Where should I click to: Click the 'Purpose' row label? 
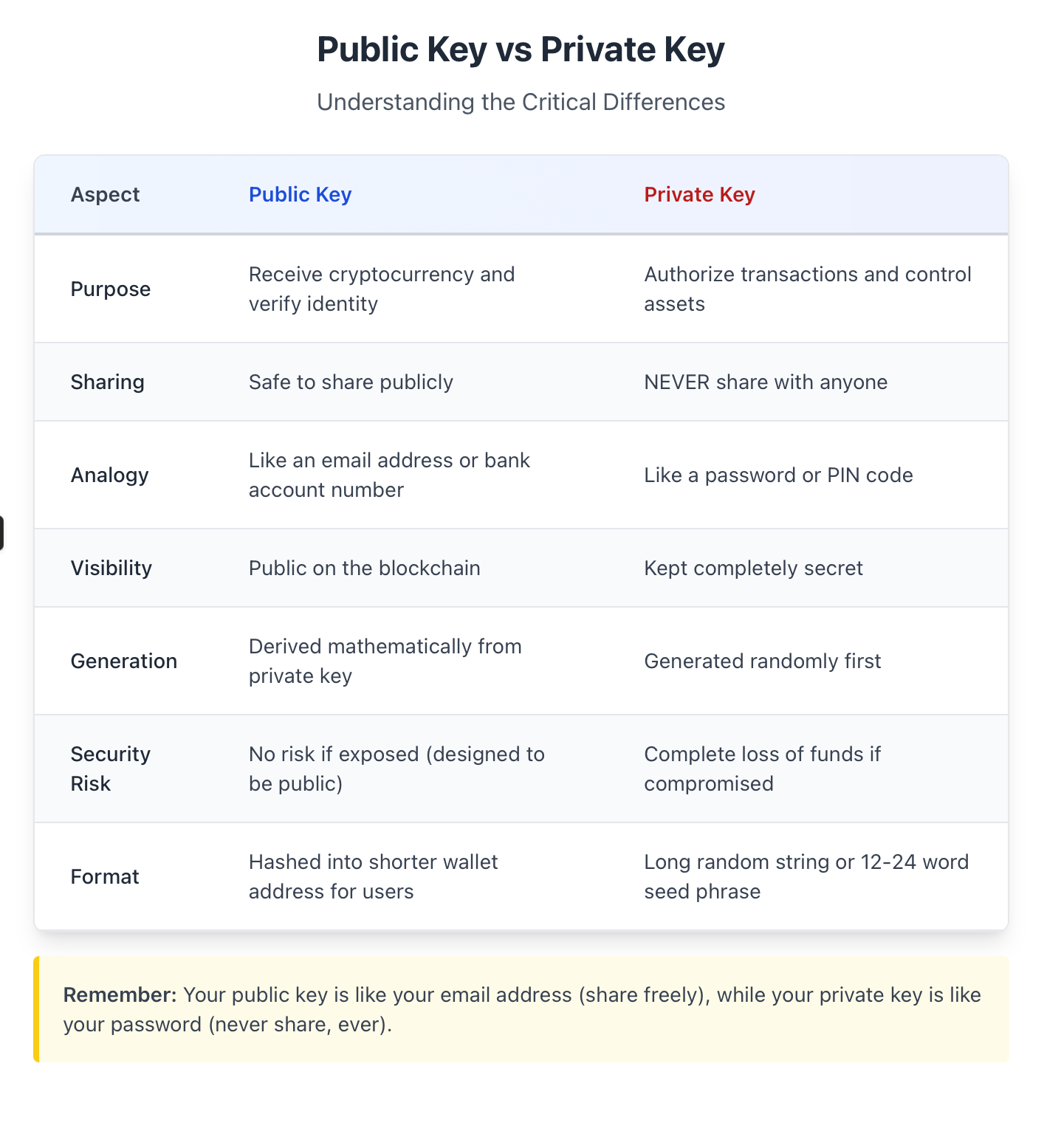pos(110,289)
